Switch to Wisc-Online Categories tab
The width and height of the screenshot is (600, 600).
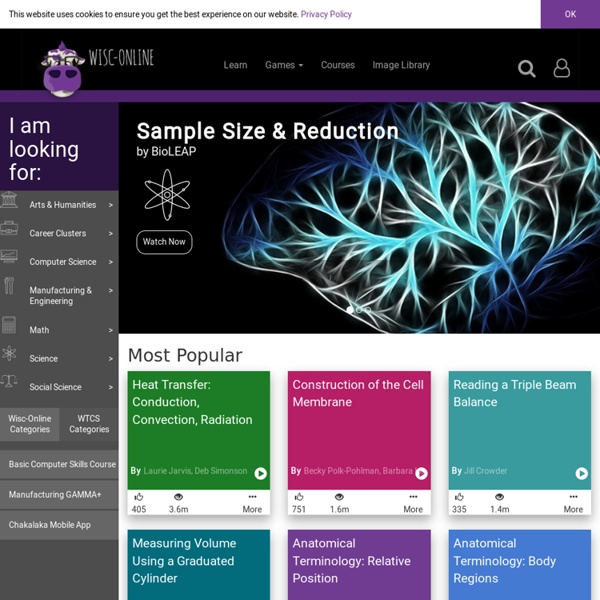click(x=29, y=424)
